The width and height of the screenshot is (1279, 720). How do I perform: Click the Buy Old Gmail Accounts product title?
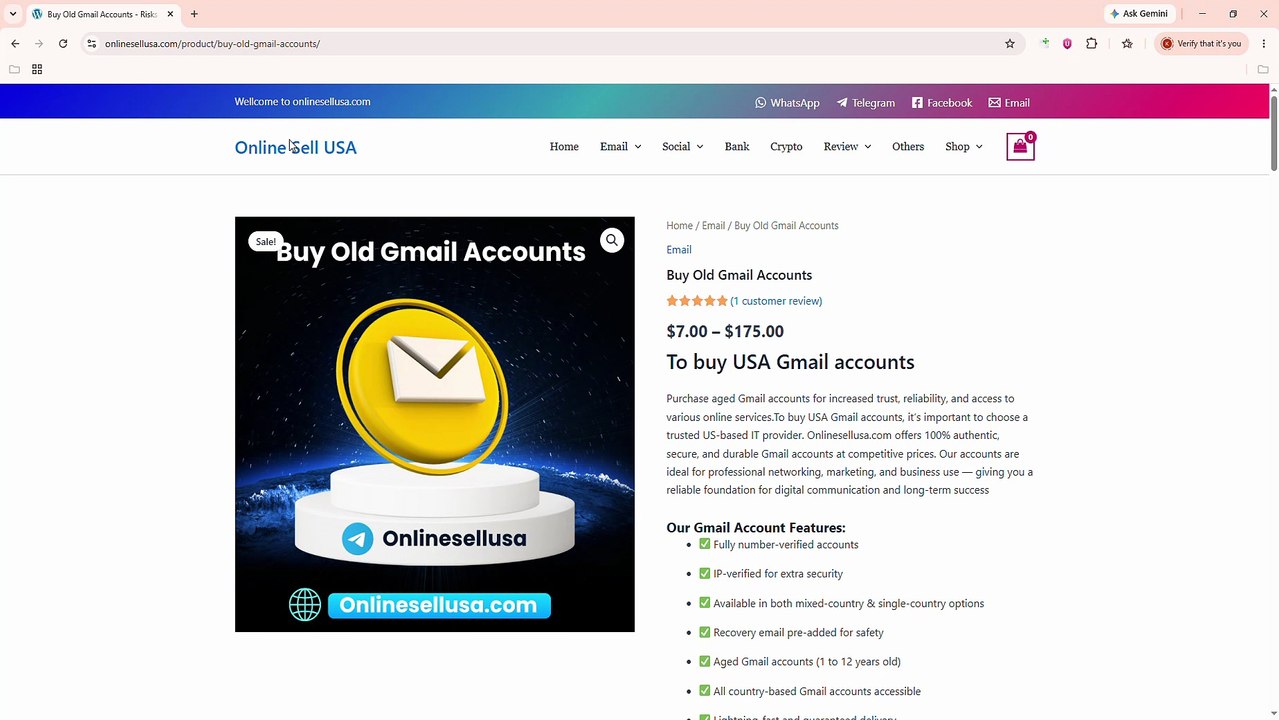pos(739,275)
